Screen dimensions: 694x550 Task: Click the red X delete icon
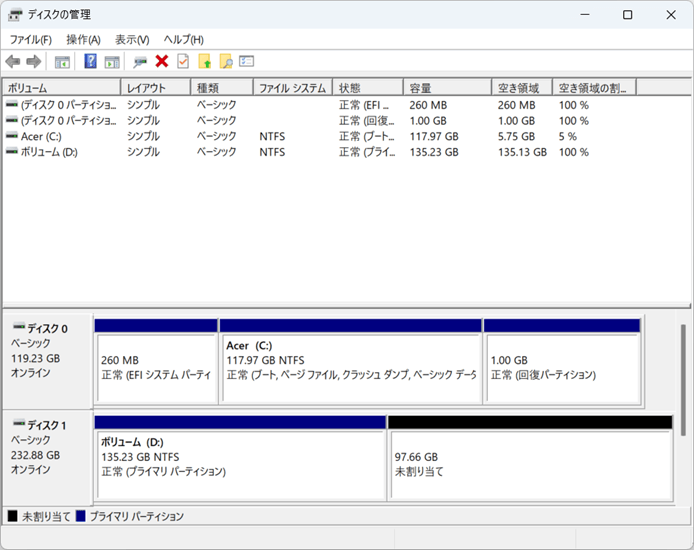coord(161,62)
